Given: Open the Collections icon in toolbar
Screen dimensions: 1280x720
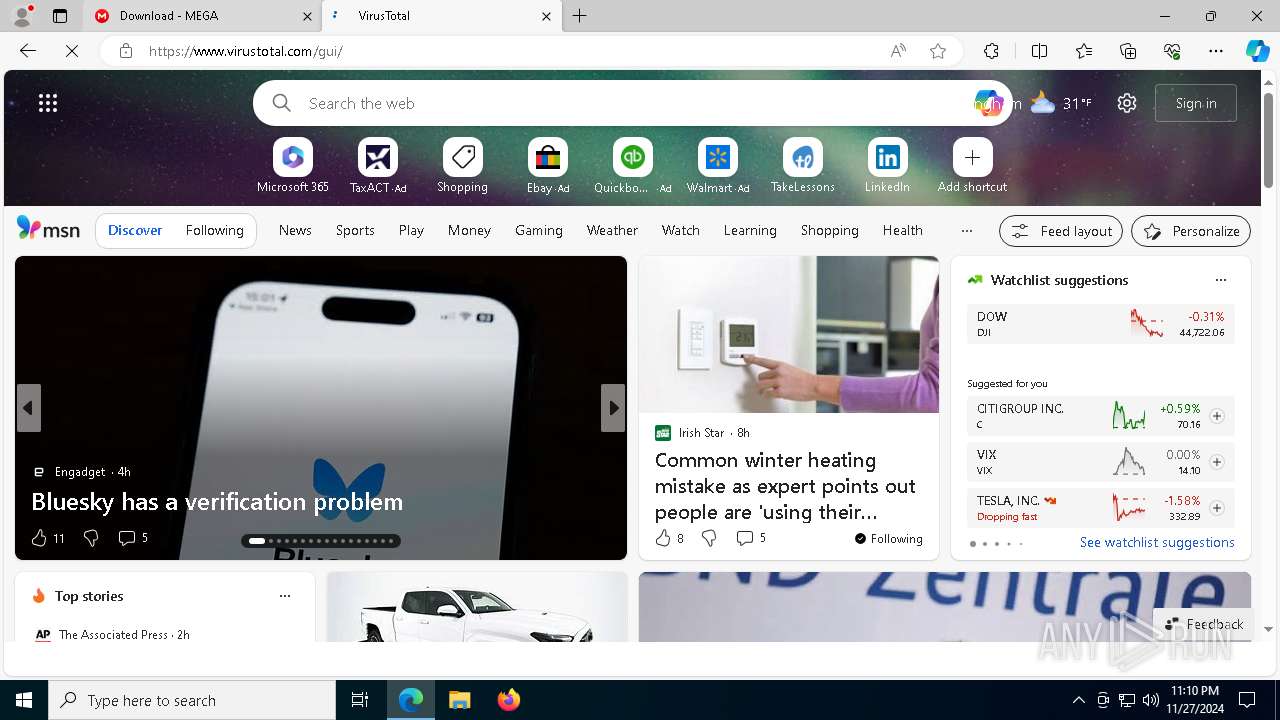Looking at the screenshot, I should click(1128, 51).
